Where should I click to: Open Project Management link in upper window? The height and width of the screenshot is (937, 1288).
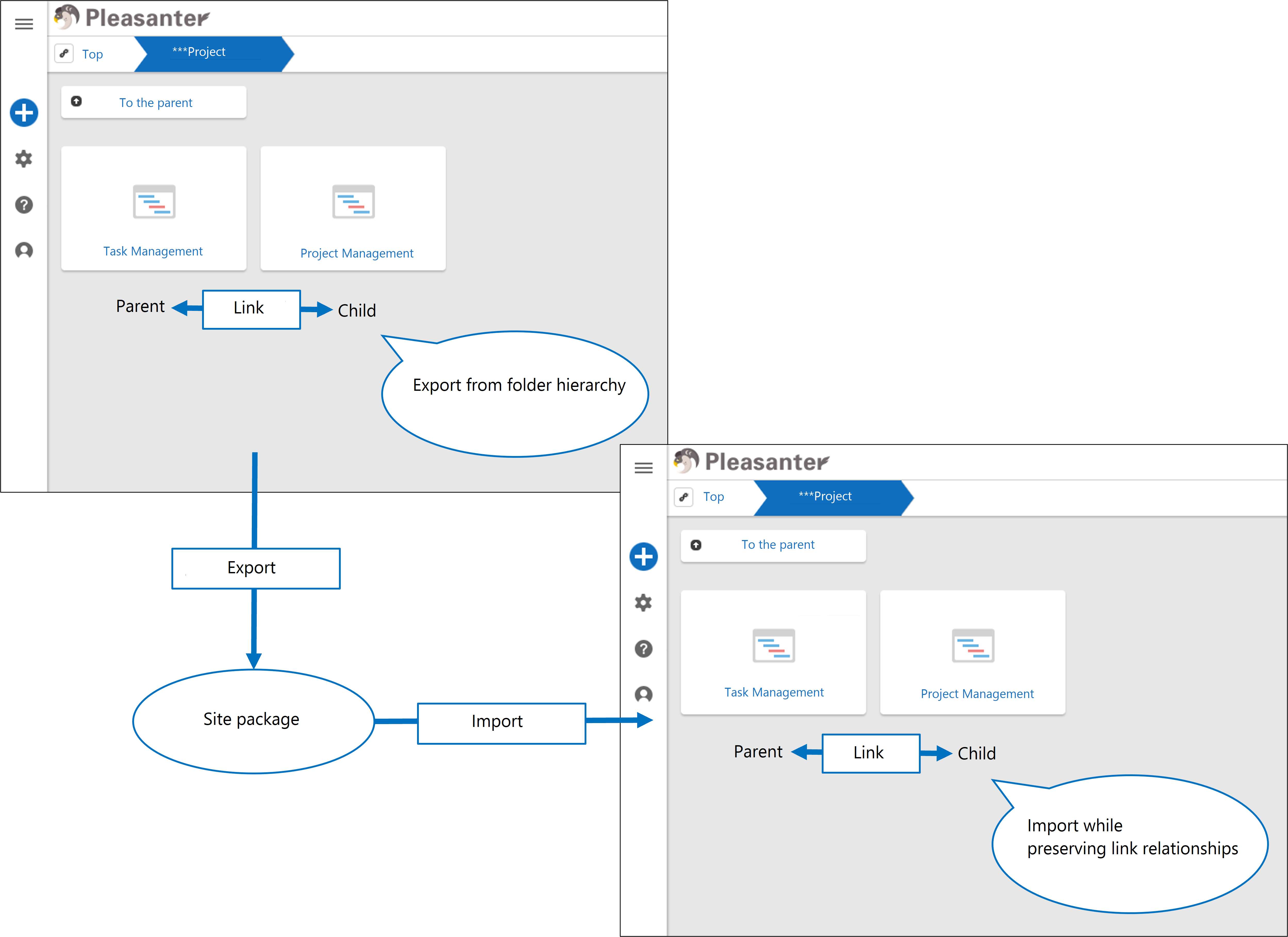[357, 253]
